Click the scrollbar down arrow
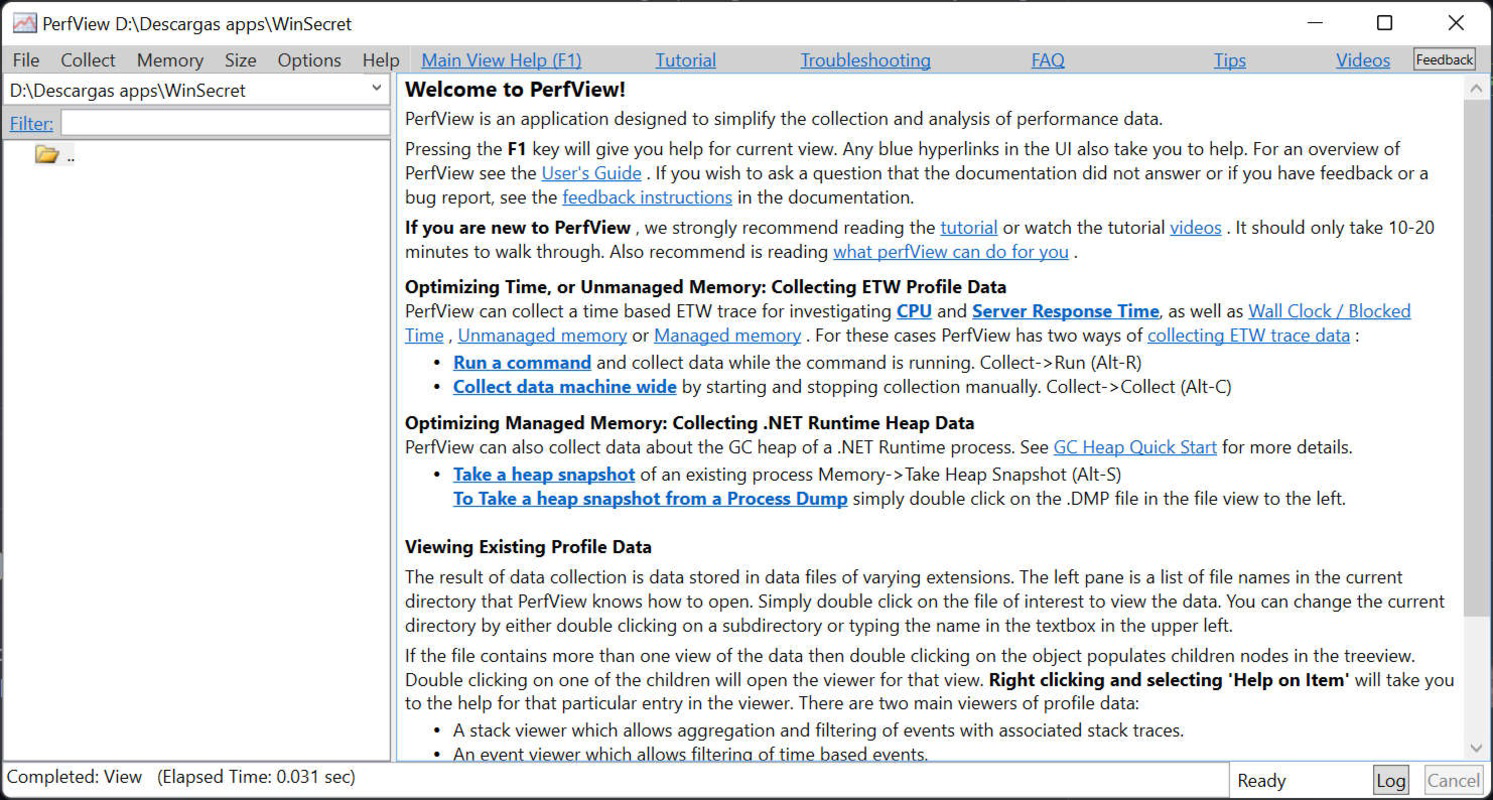 (1478, 746)
